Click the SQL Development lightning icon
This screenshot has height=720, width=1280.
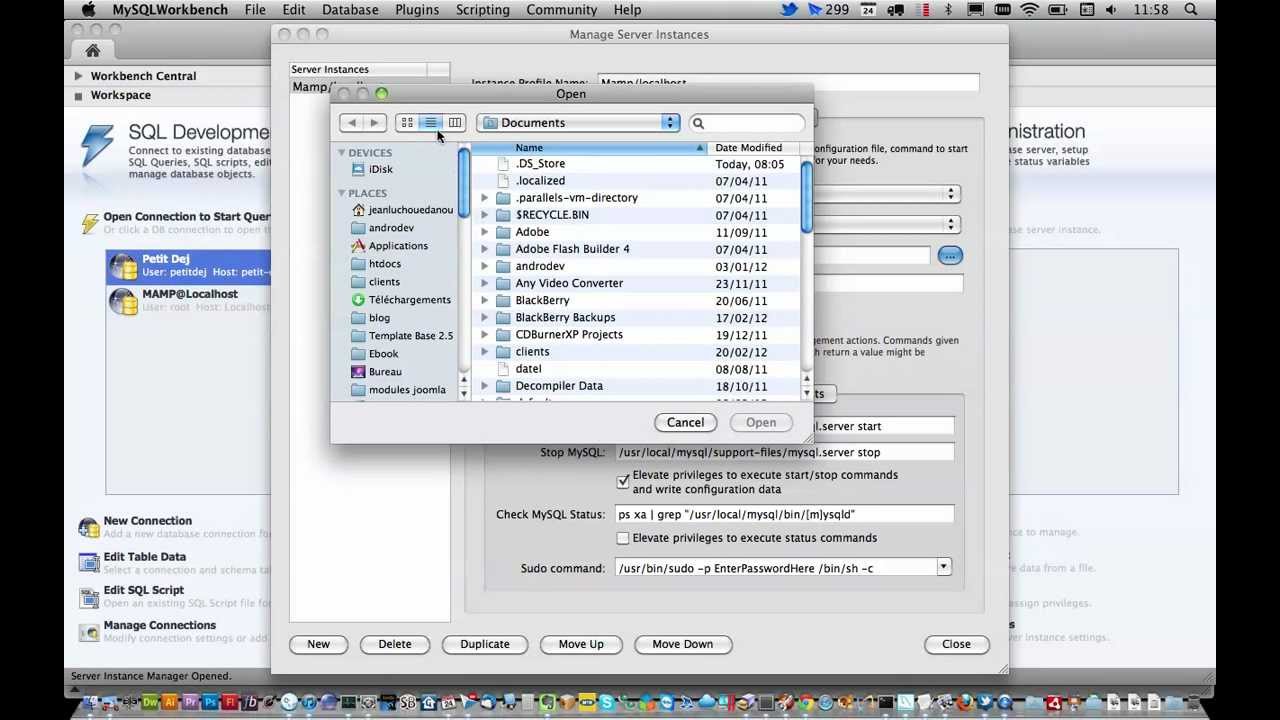[x=97, y=147]
